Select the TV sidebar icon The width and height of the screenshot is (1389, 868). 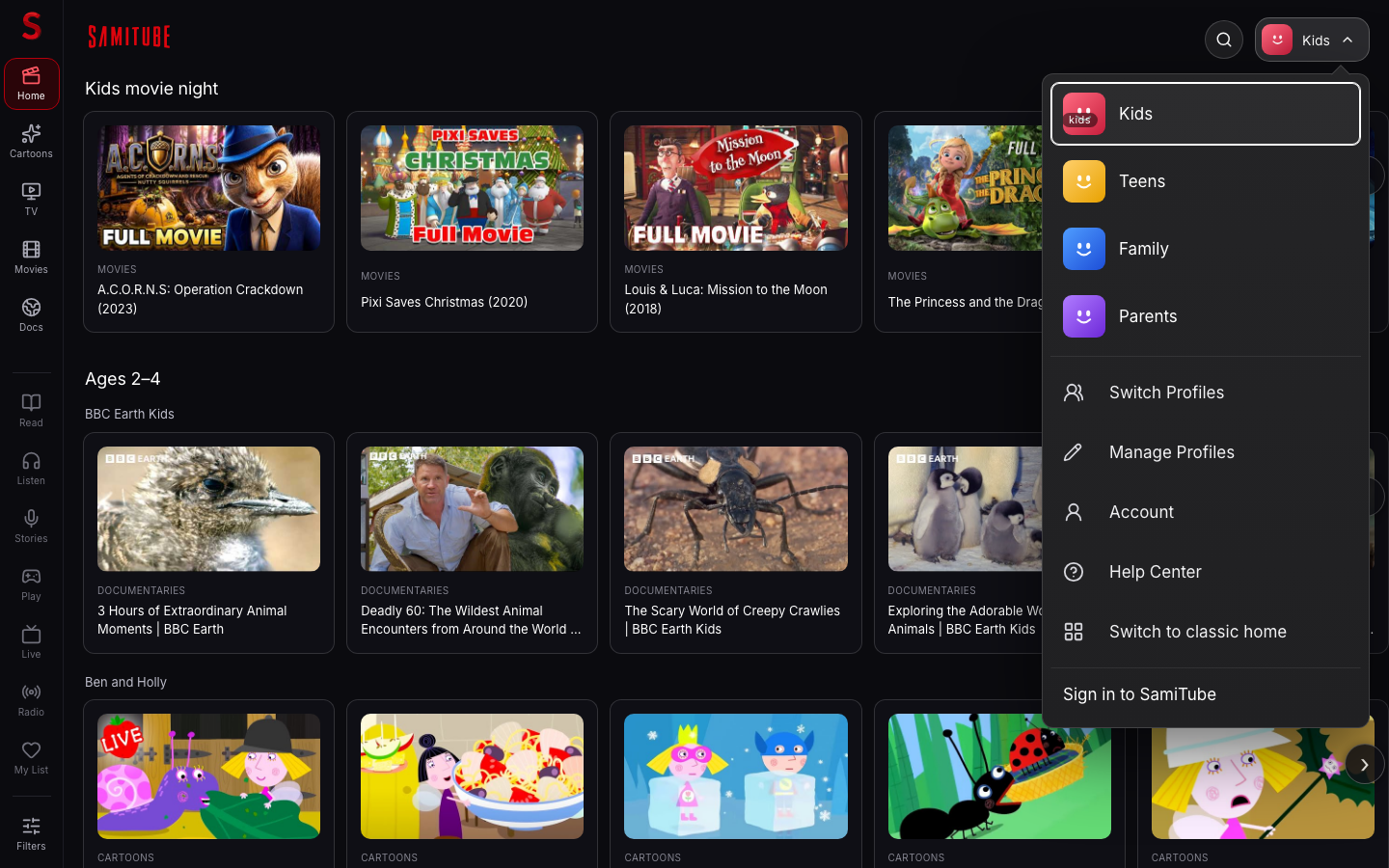[x=31, y=200]
